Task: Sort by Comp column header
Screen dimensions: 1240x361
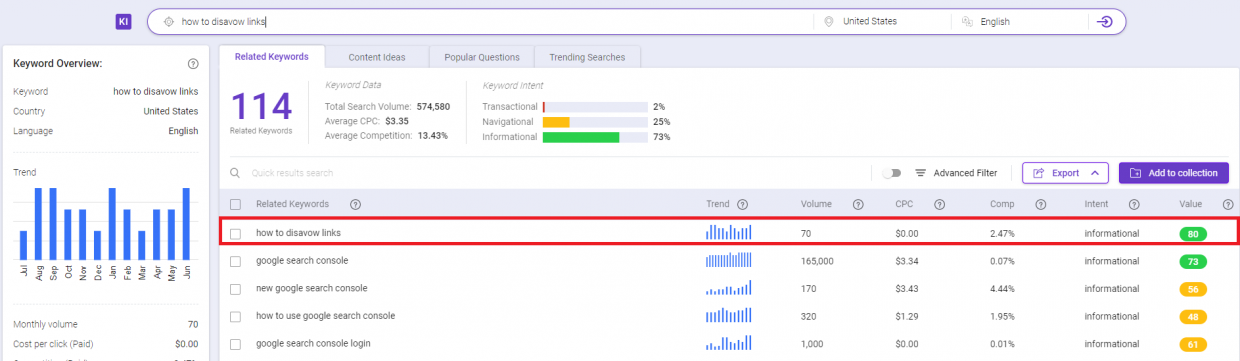Action: pyautogui.click(x=1001, y=204)
